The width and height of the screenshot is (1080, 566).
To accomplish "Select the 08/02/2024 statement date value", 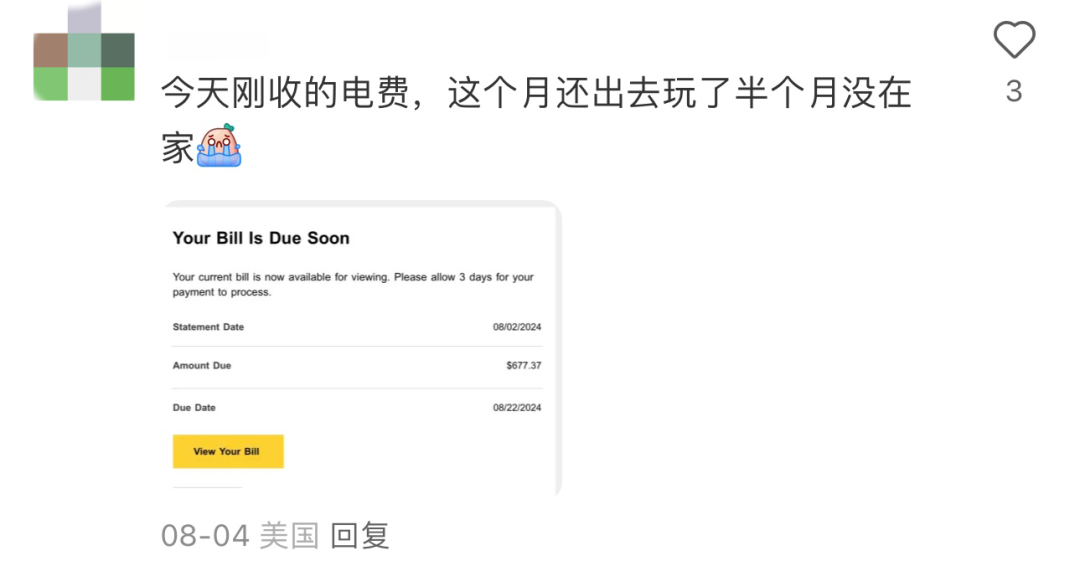I will [x=517, y=327].
